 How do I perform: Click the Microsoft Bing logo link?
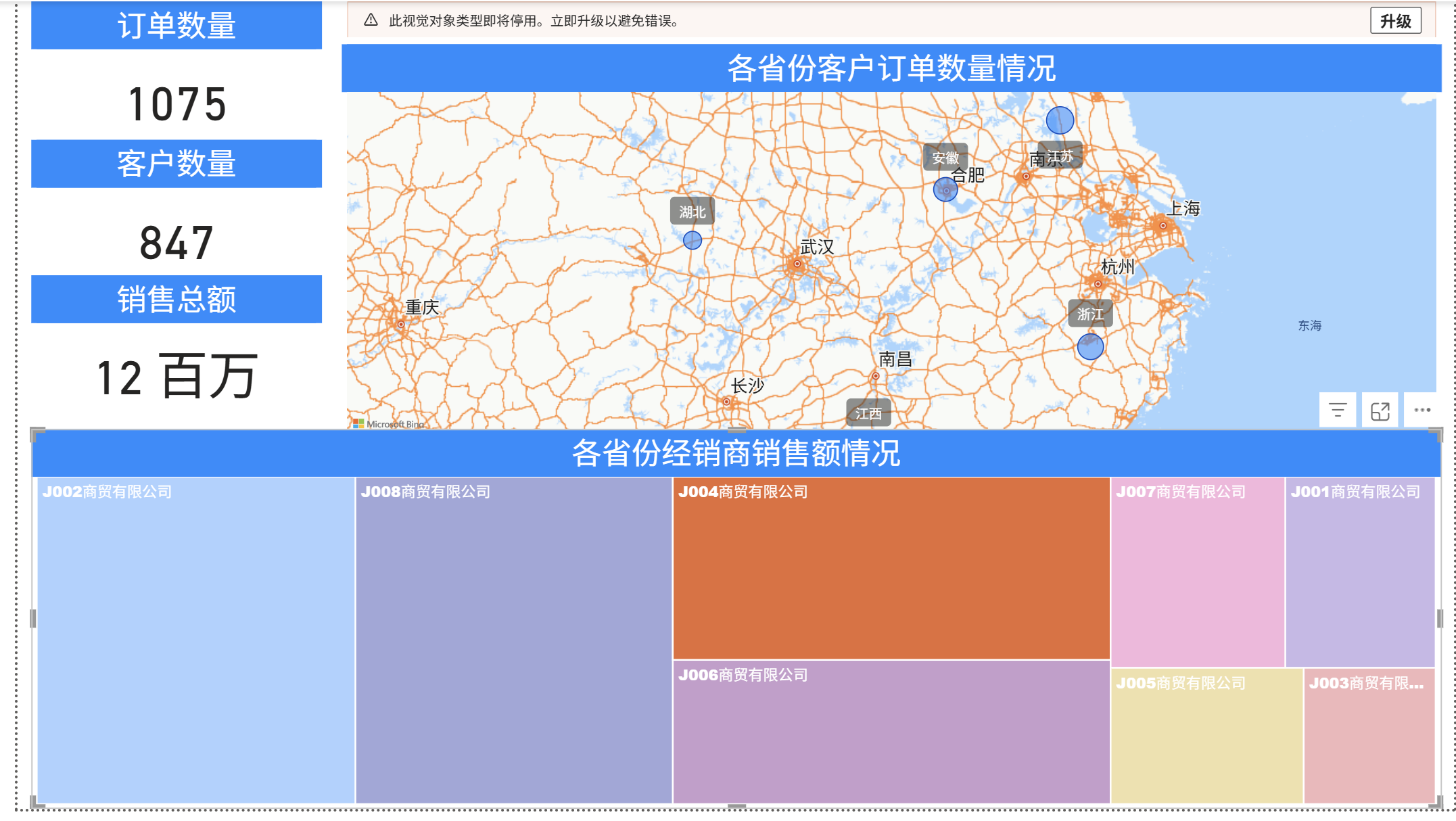[x=389, y=424]
